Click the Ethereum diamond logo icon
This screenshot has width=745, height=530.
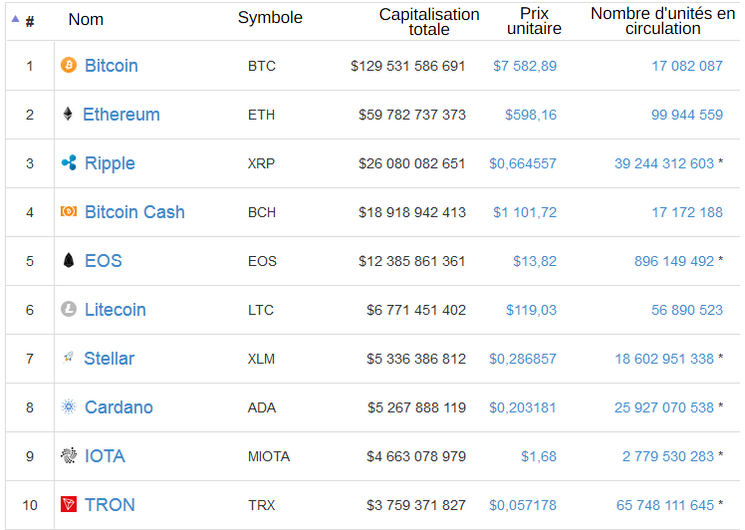click(68, 114)
